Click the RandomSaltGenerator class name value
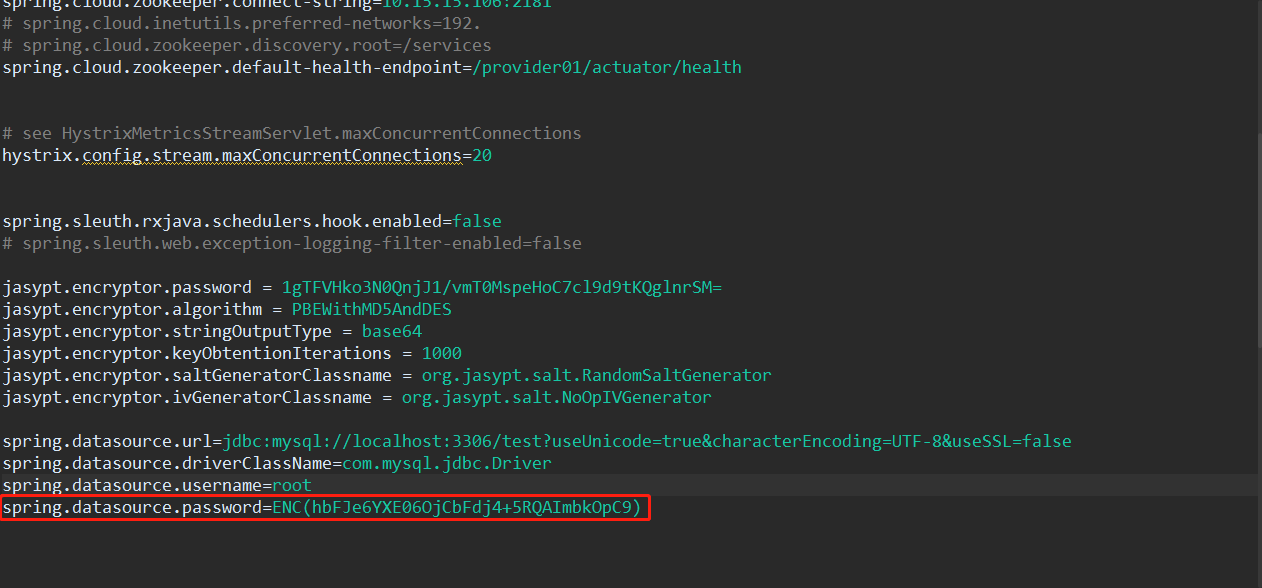 (586, 376)
